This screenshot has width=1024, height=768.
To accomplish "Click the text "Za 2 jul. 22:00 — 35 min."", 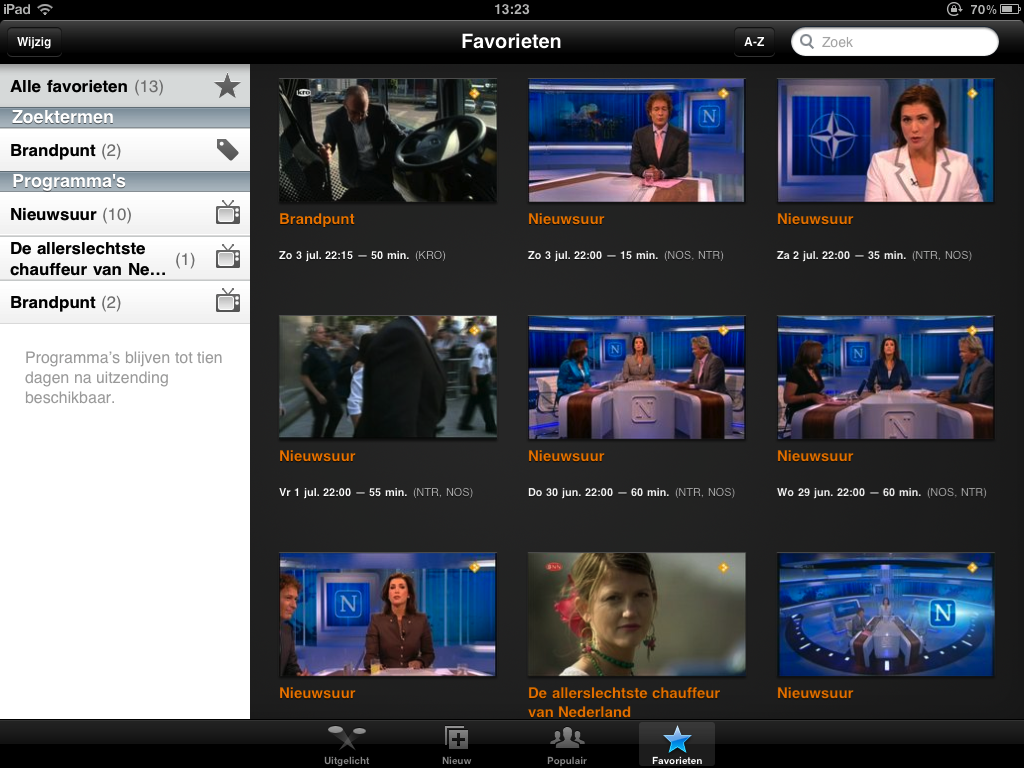I will tap(842, 255).
